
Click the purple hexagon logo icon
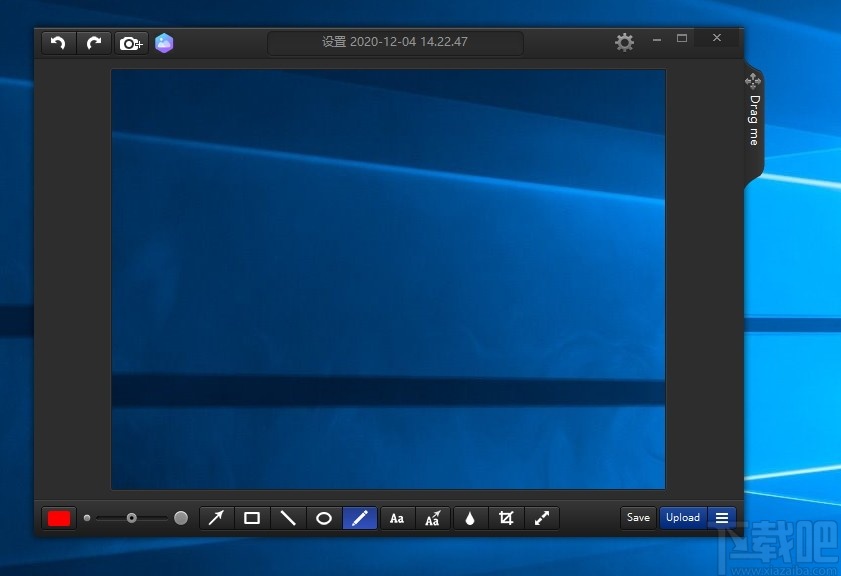[164, 43]
